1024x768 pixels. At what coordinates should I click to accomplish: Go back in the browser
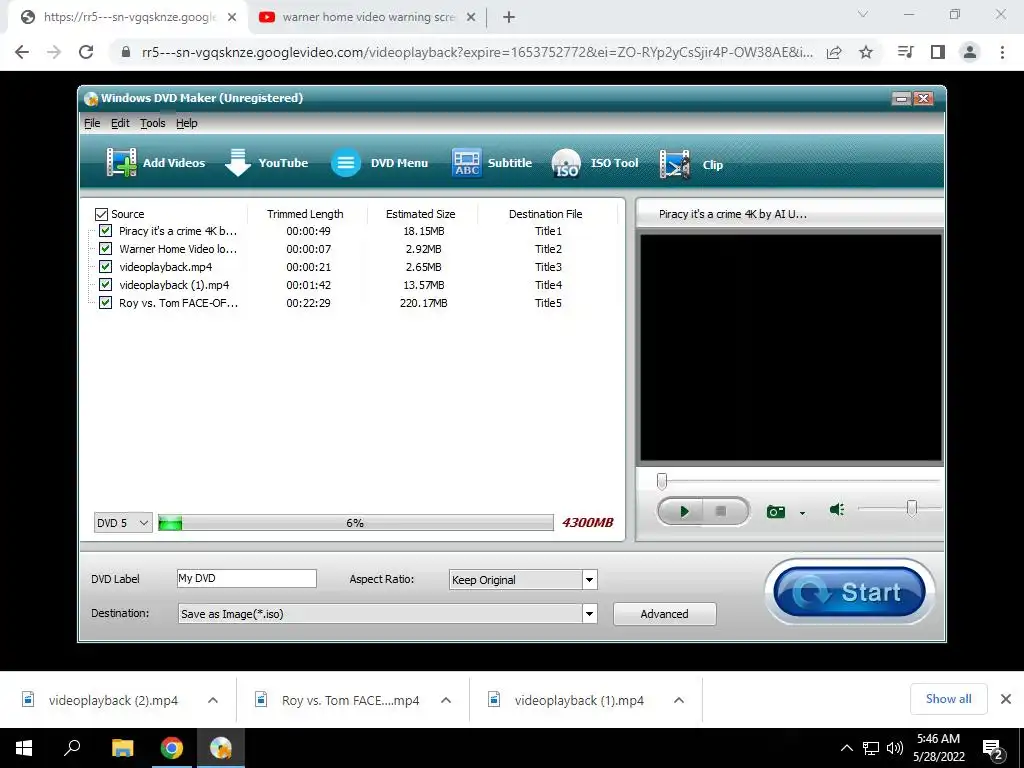pyautogui.click(x=22, y=52)
